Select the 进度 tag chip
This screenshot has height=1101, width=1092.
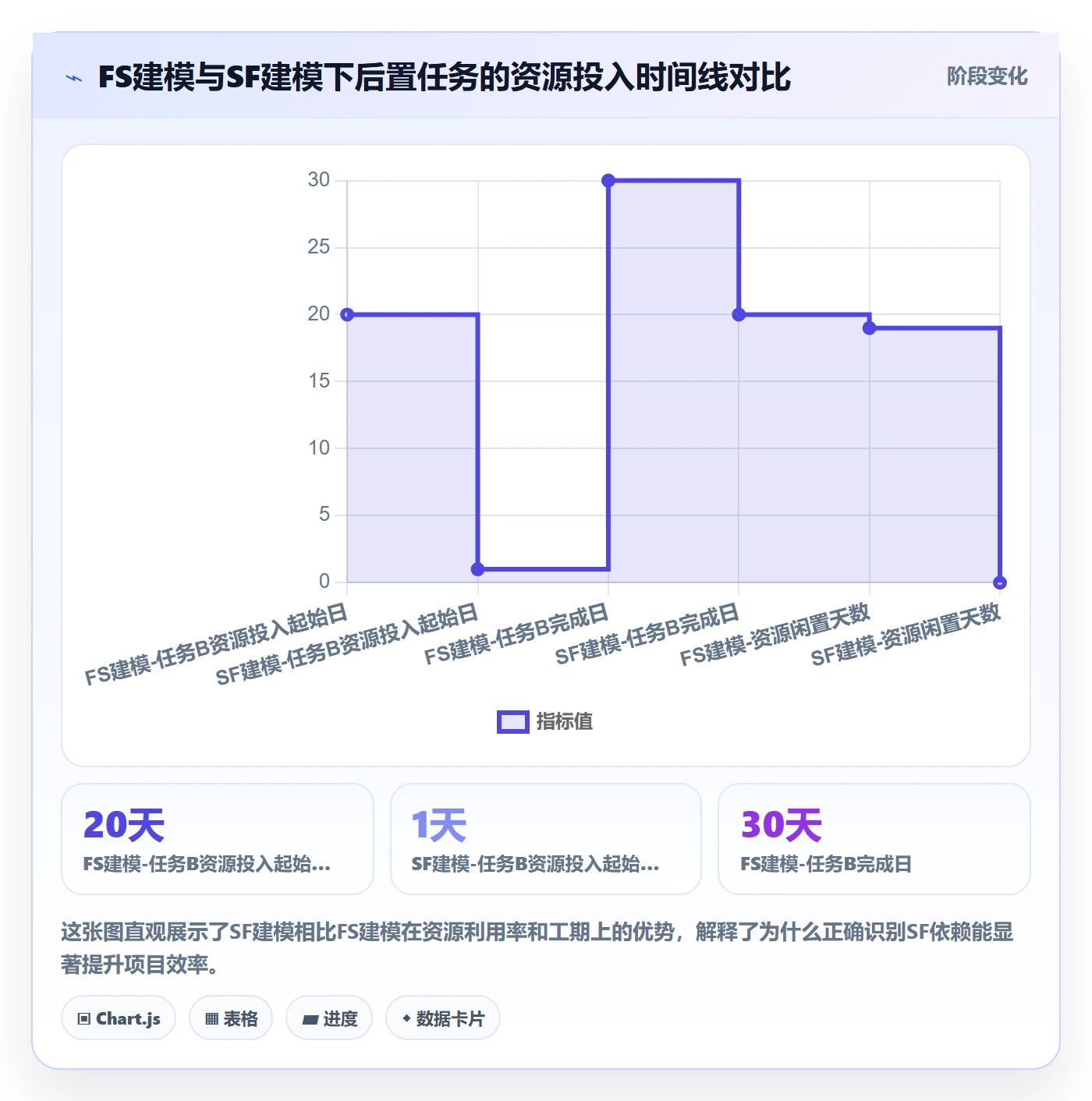(x=329, y=1018)
